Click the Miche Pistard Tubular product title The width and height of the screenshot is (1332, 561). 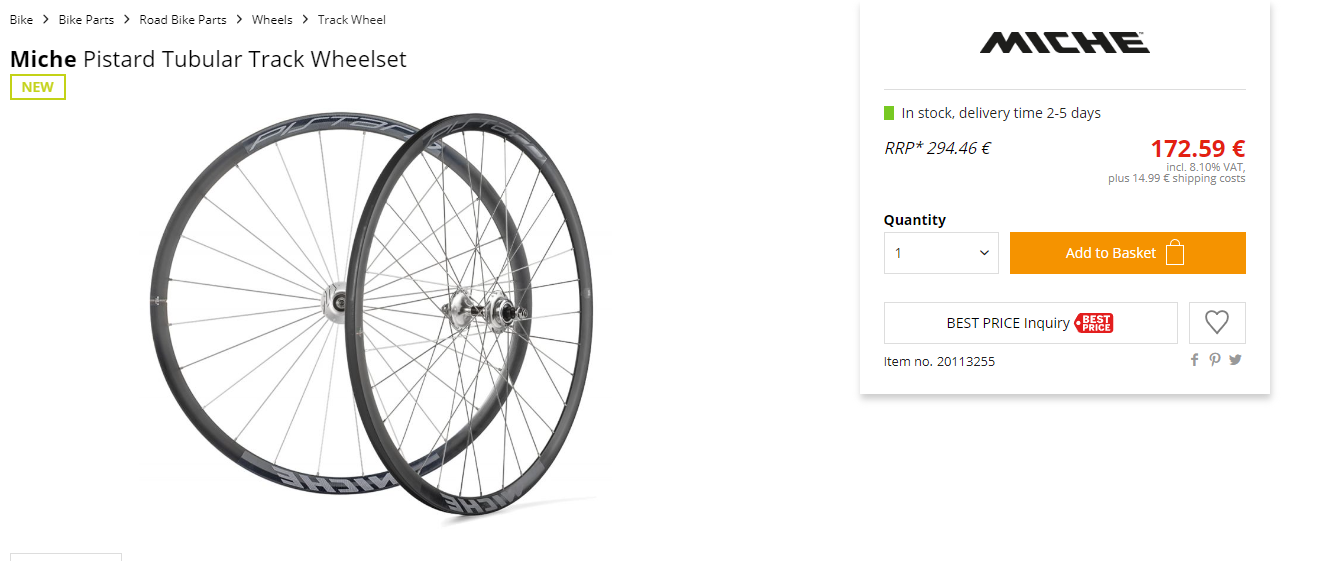(208, 59)
